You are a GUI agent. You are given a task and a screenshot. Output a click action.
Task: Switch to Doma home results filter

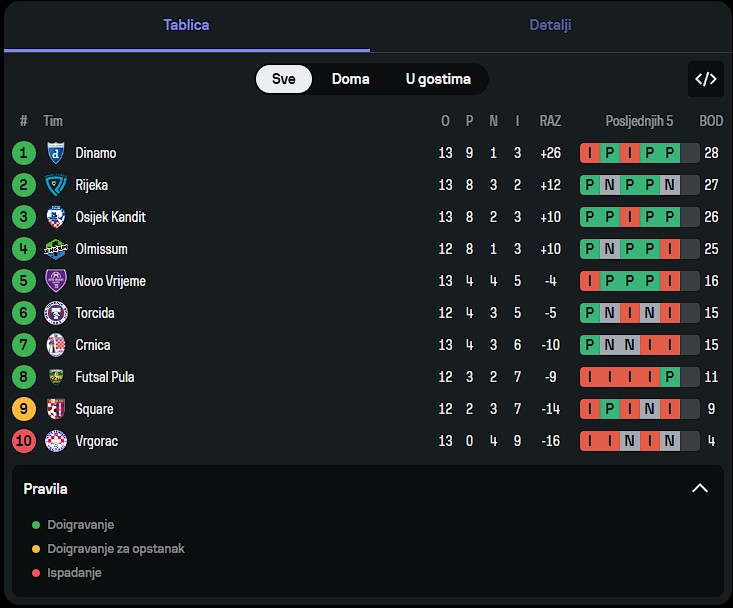pos(351,79)
